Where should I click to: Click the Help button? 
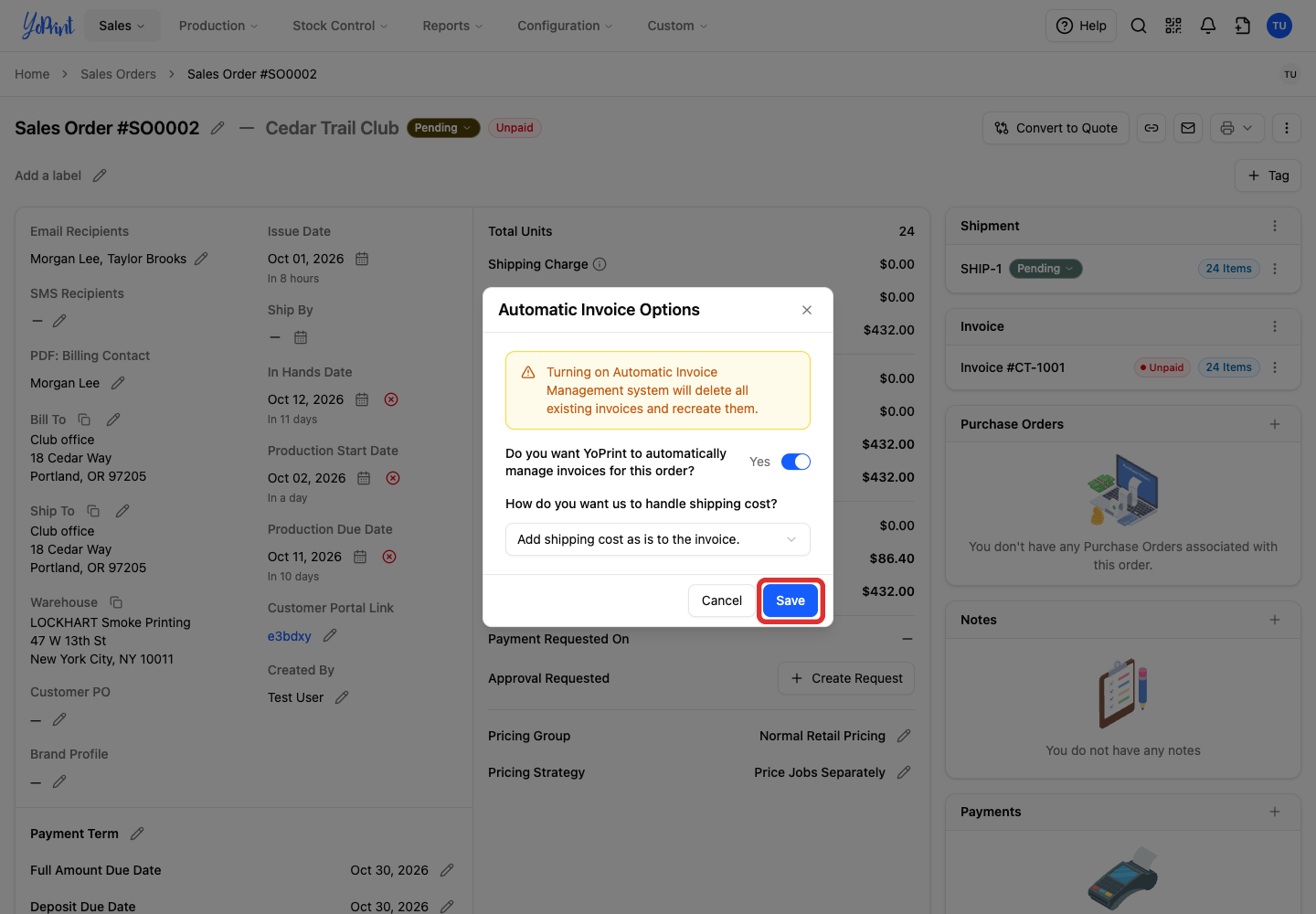click(1081, 26)
